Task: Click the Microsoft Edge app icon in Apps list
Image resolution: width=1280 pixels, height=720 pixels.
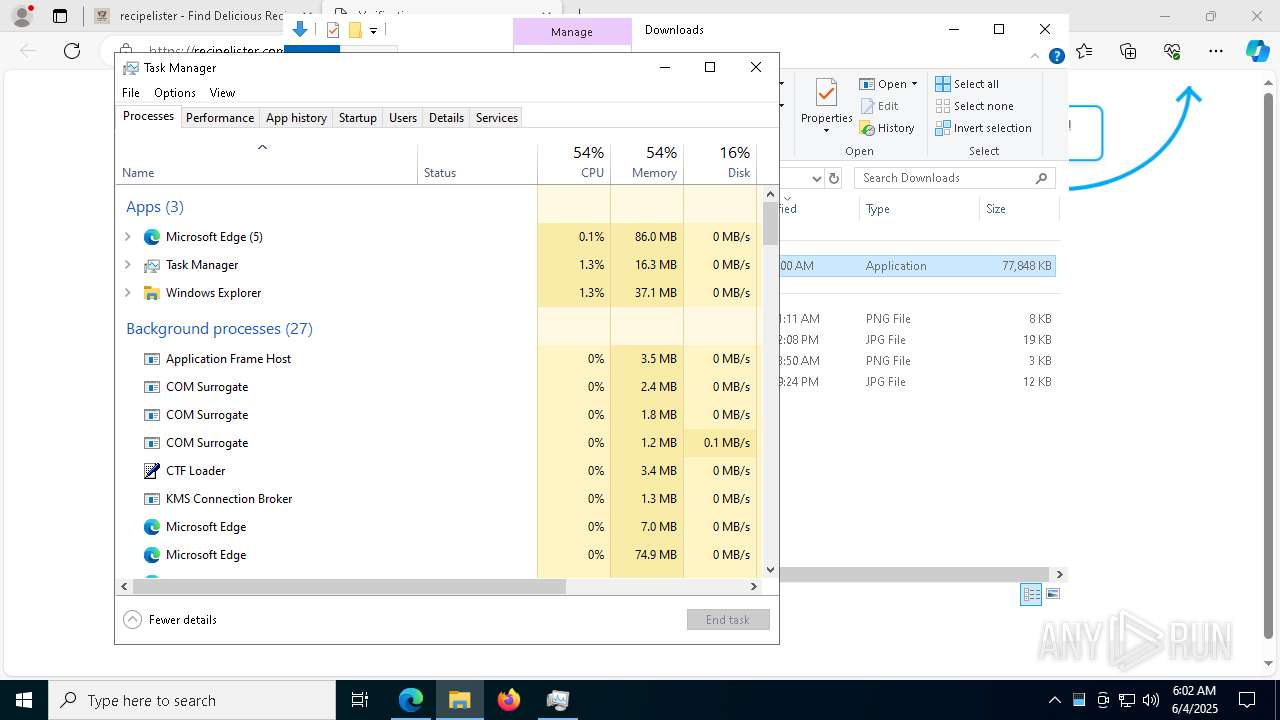Action: (x=152, y=237)
